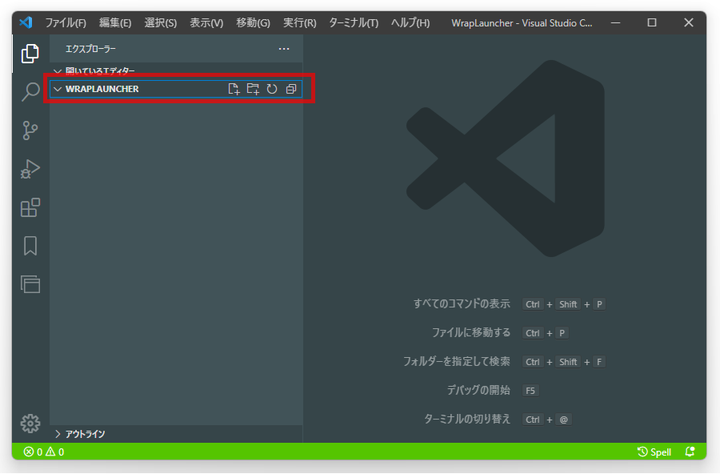Viewport: 720px width, 474px height.
Task: Open the Source Control view icon
Action: [30, 130]
